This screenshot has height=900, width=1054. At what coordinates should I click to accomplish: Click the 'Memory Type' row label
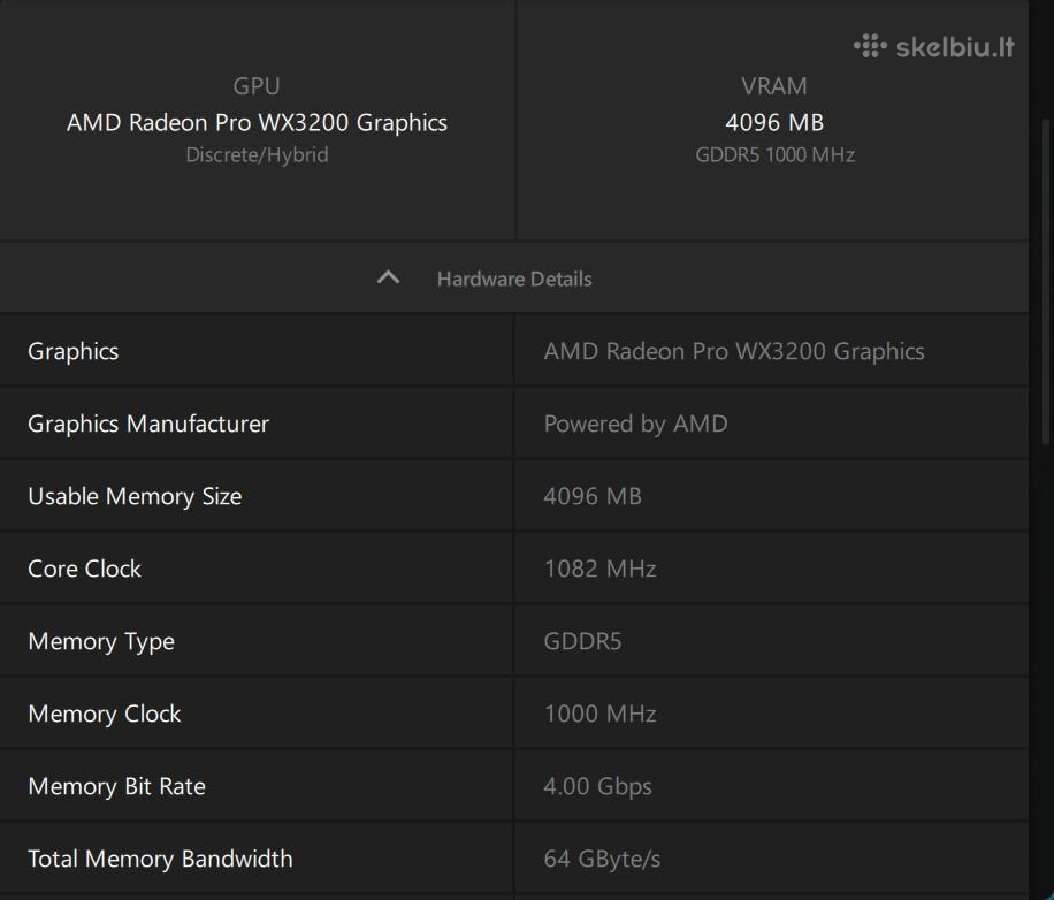click(x=102, y=642)
